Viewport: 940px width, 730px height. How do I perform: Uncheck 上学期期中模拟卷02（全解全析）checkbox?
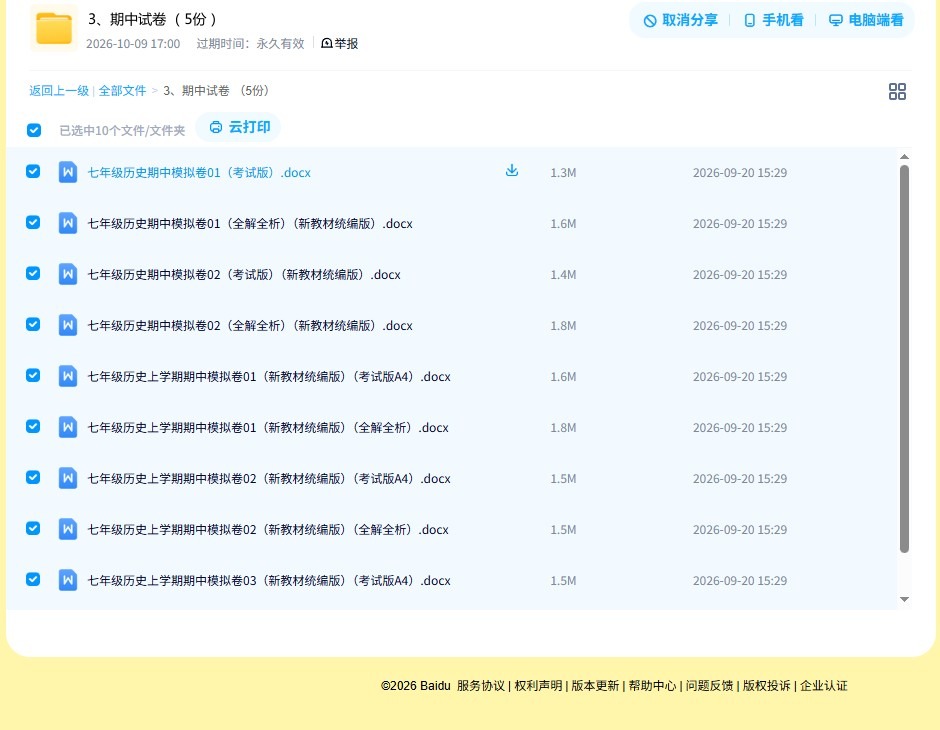(33, 528)
